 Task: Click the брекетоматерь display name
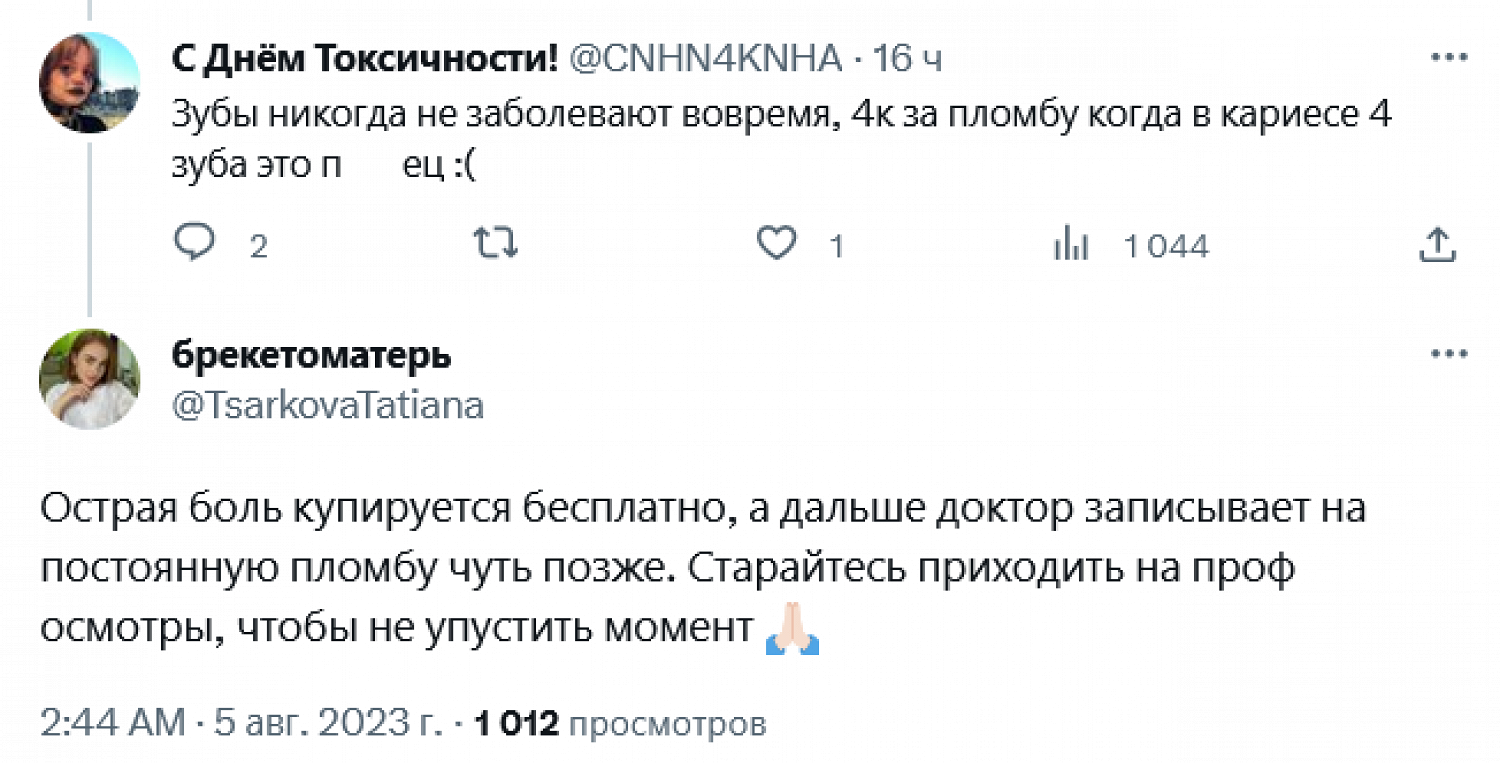coord(311,355)
